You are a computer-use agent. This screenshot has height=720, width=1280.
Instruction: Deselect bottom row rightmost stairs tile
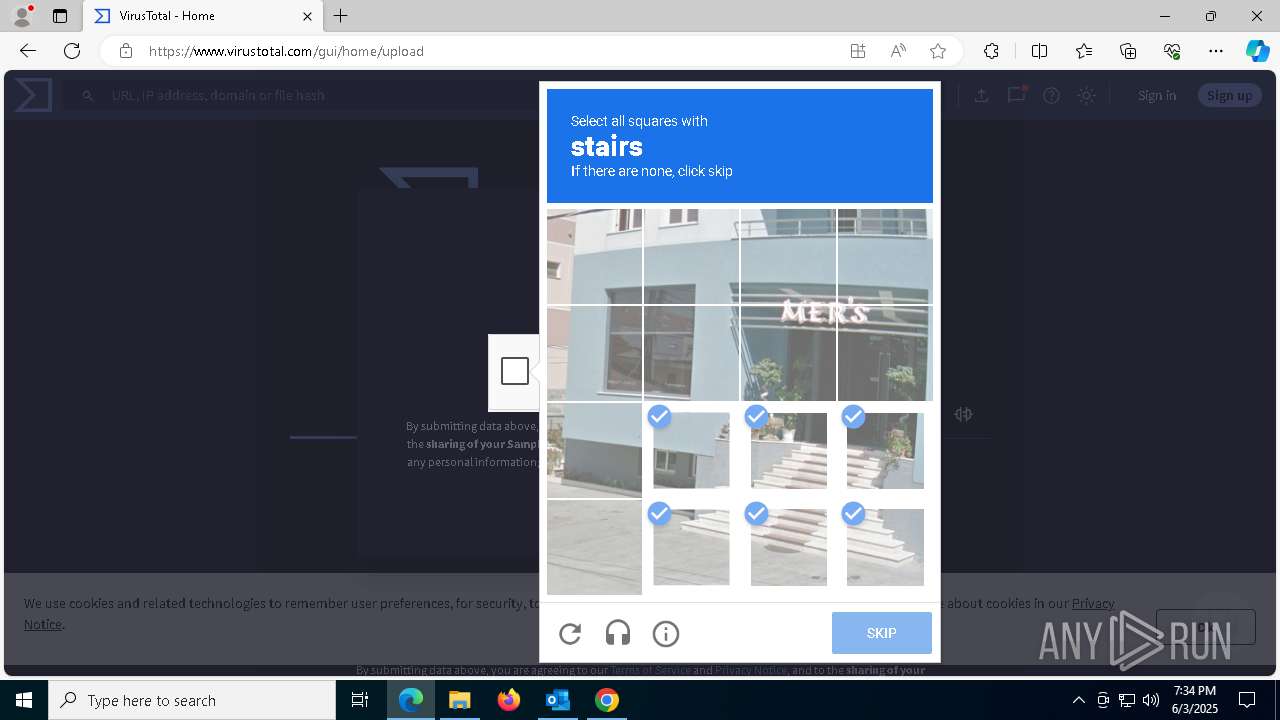[x=885, y=547]
